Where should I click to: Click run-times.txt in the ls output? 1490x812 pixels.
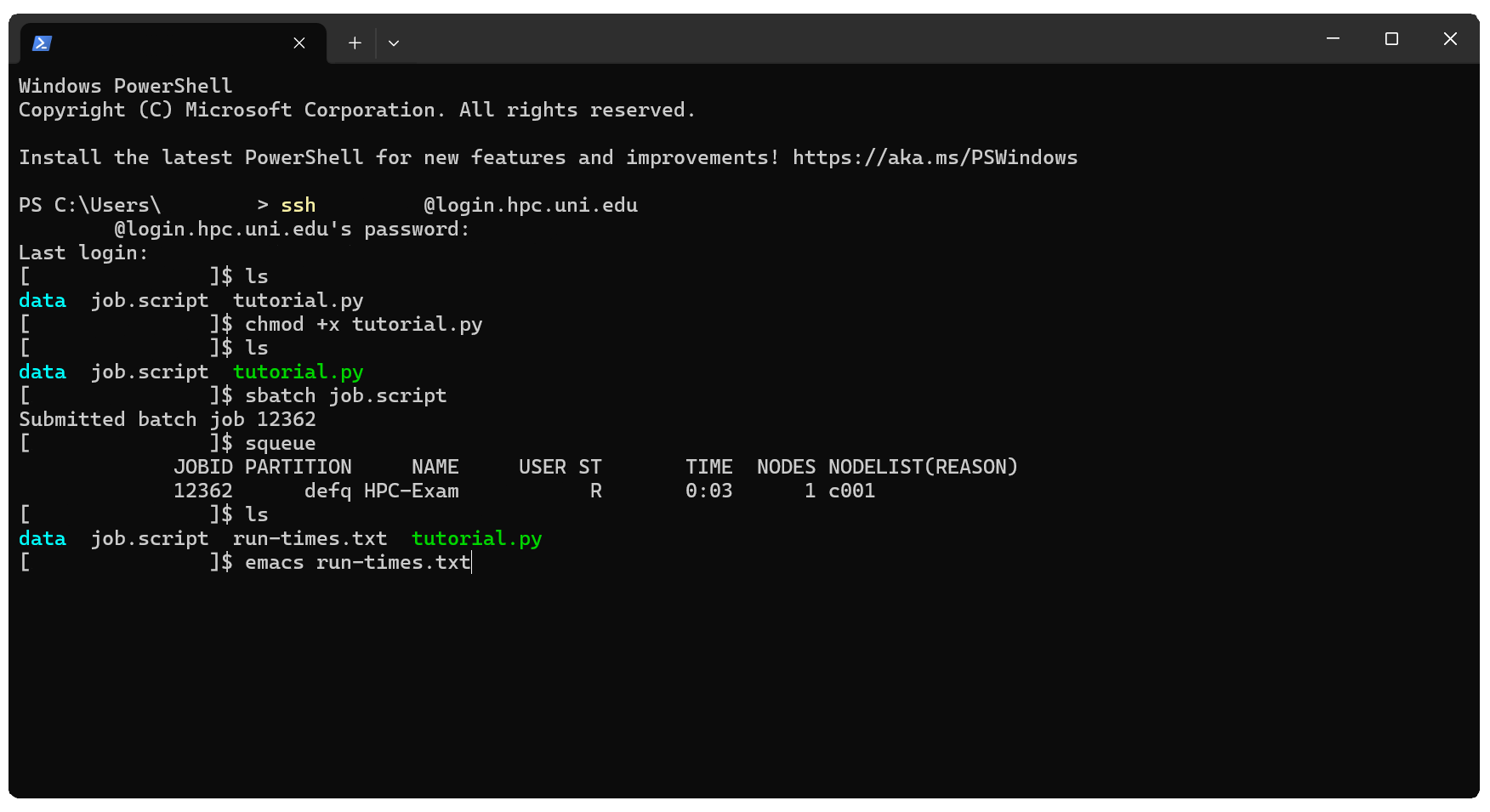pyautogui.click(x=310, y=539)
